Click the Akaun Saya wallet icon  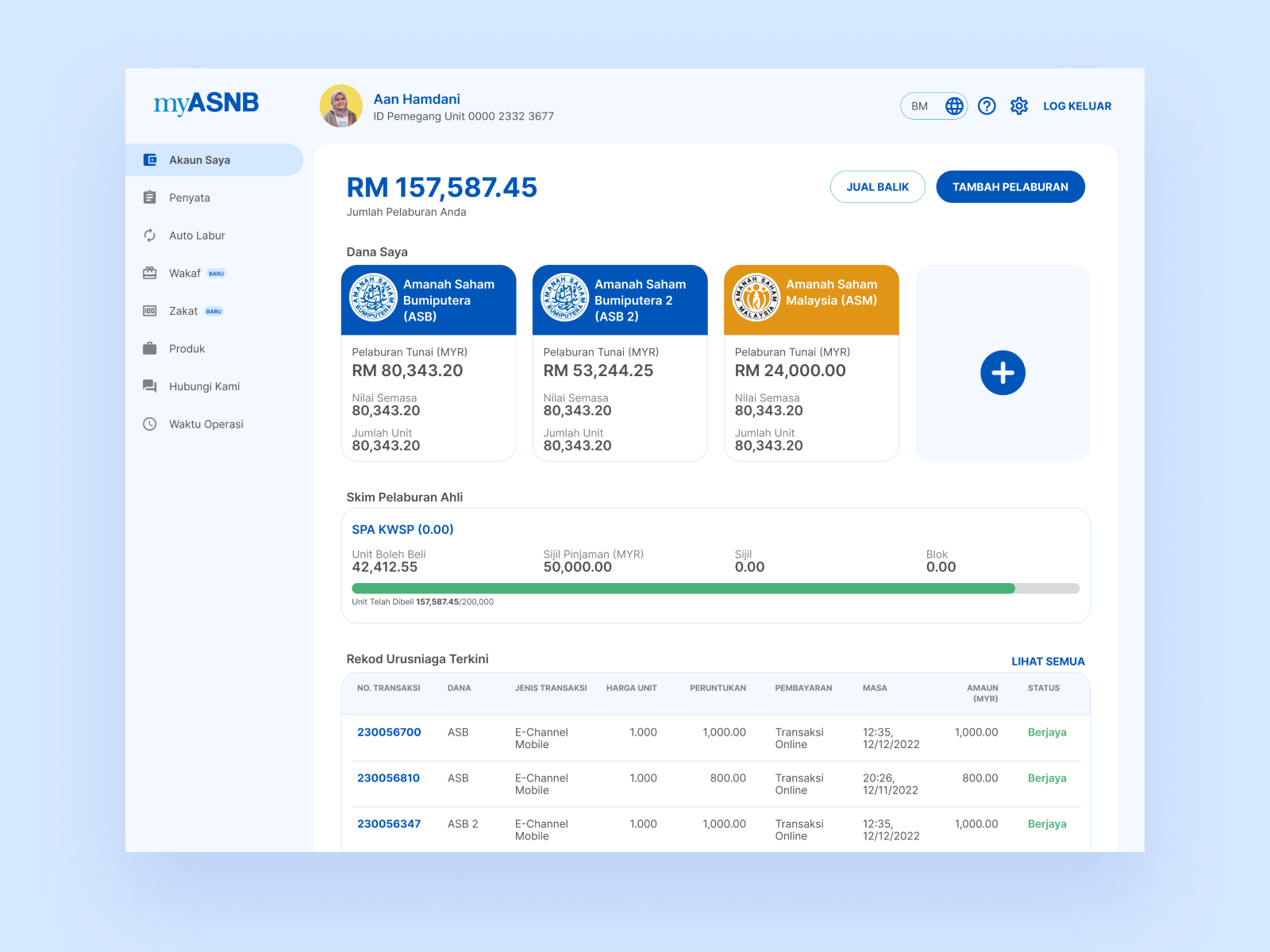(x=150, y=160)
